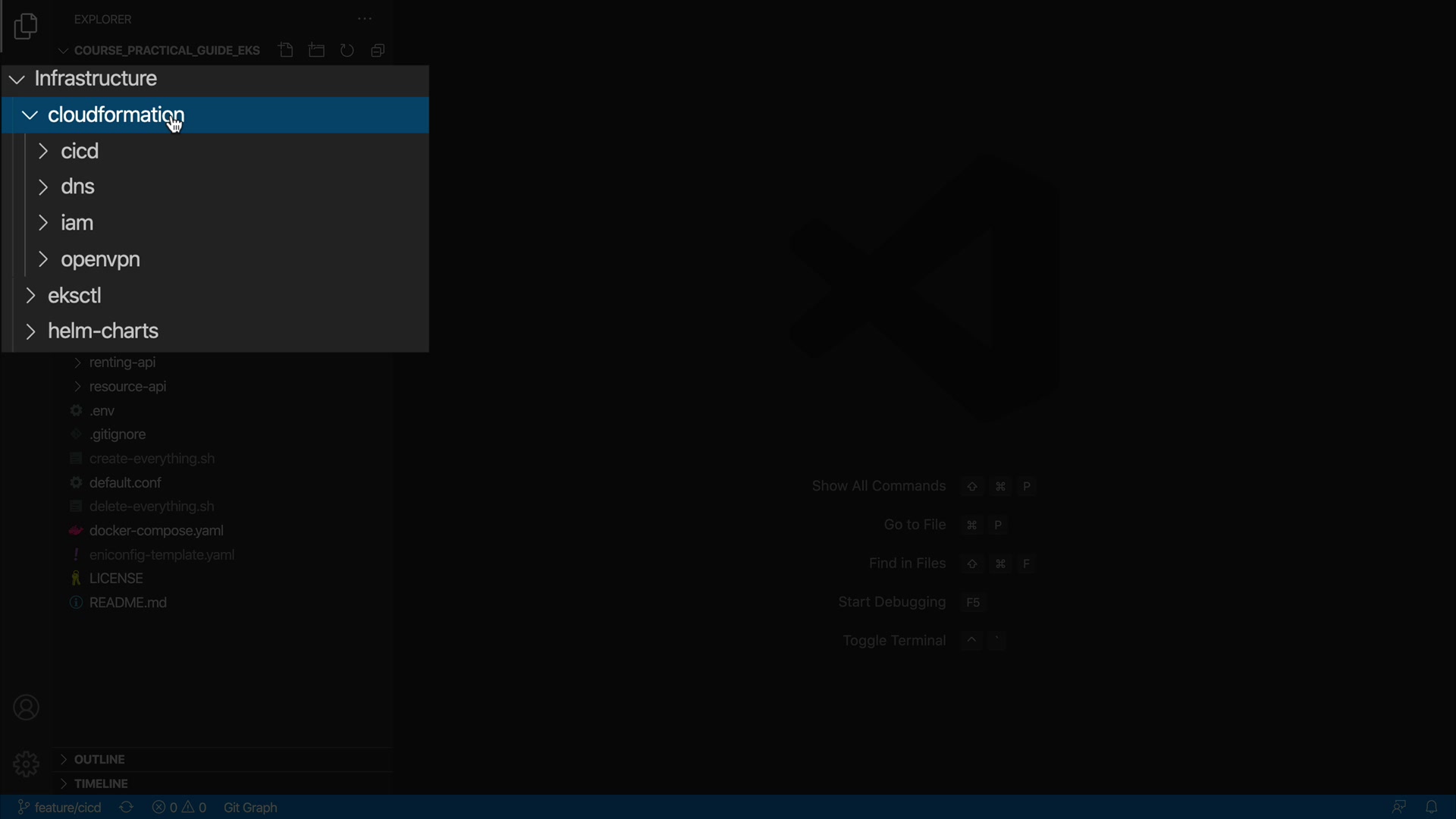
Task: Click Collapse Folders icon in explorer header
Action: (x=378, y=50)
